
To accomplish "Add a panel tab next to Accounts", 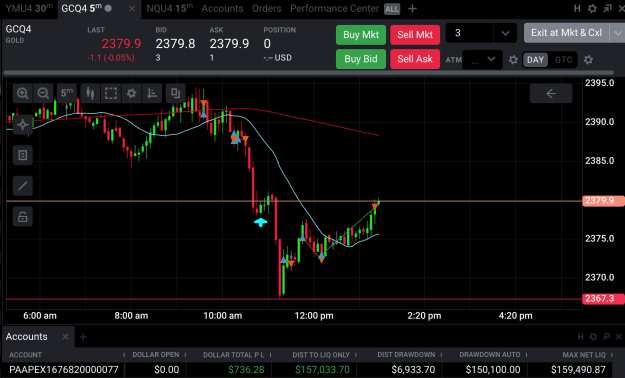I will pos(83,337).
